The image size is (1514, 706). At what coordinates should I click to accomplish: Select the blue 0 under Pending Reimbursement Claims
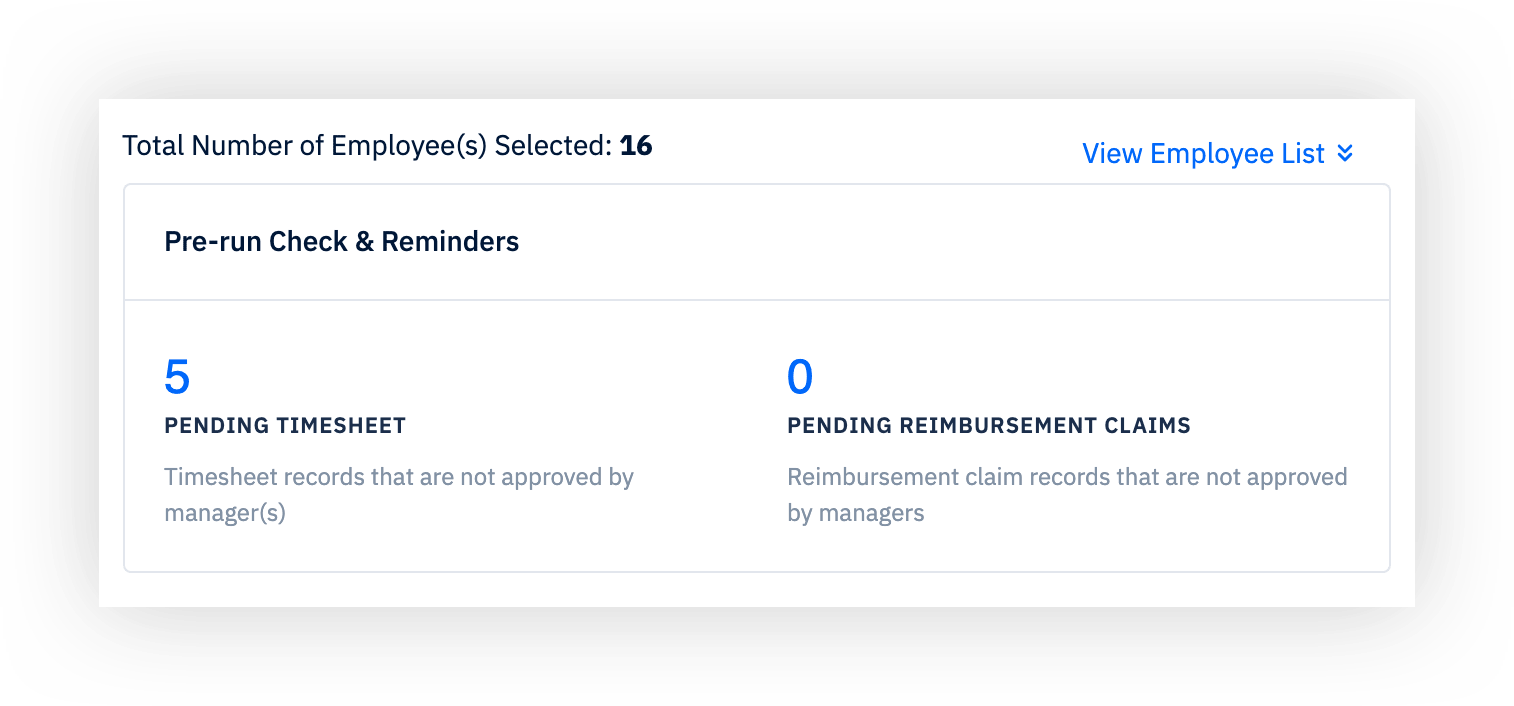tap(800, 378)
